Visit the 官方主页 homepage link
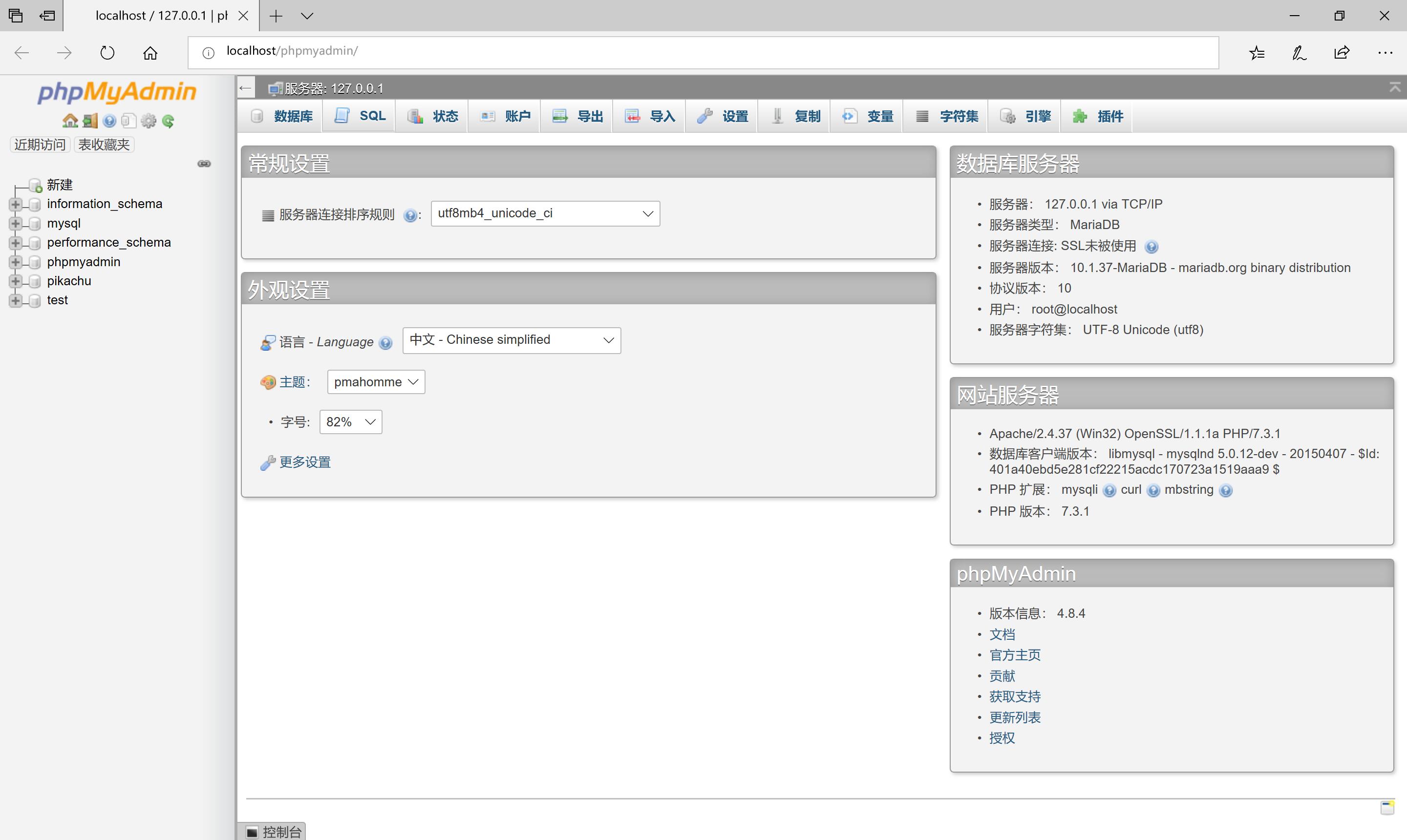The width and height of the screenshot is (1407, 840). 1014,655
